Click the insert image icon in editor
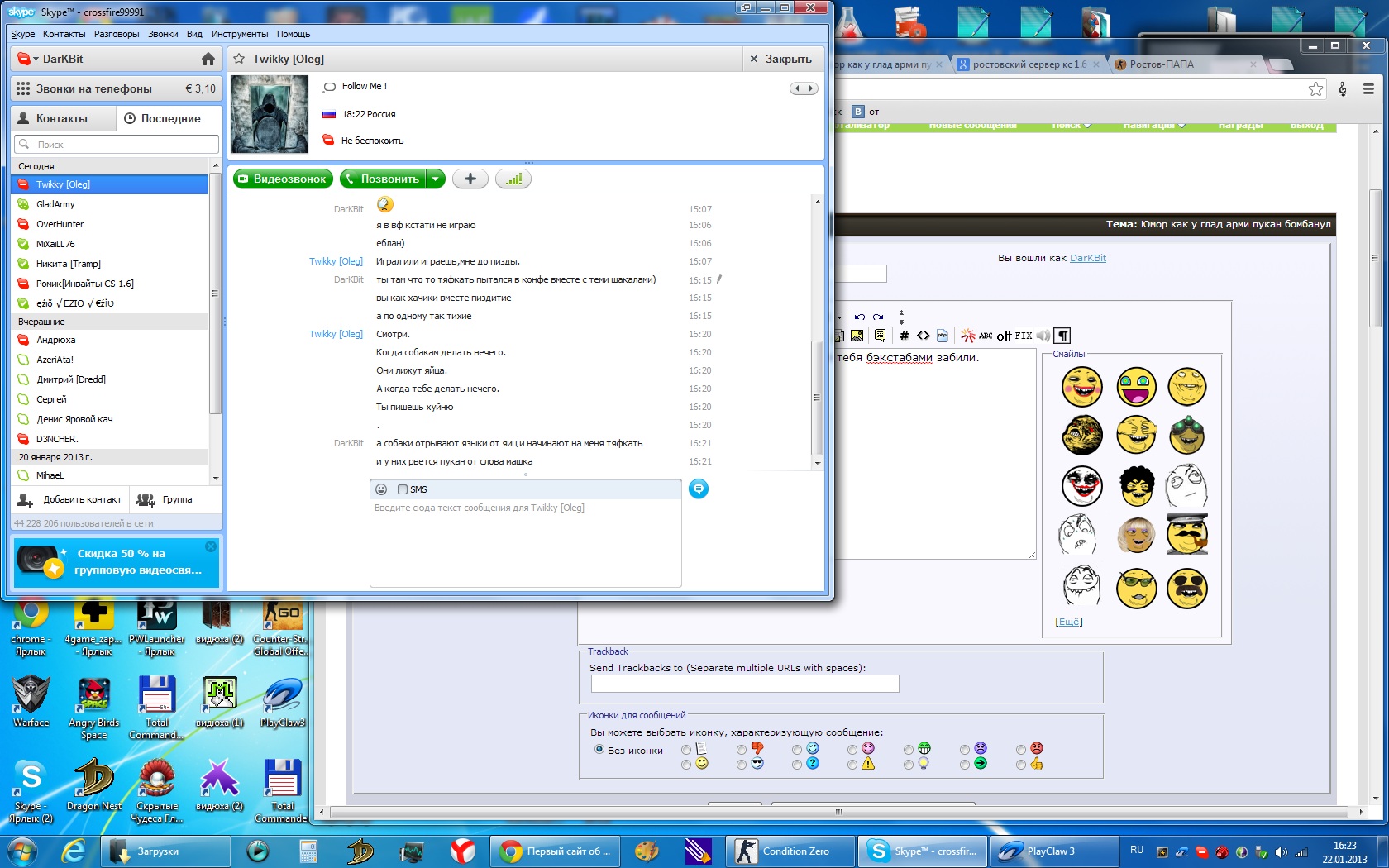 click(x=857, y=336)
